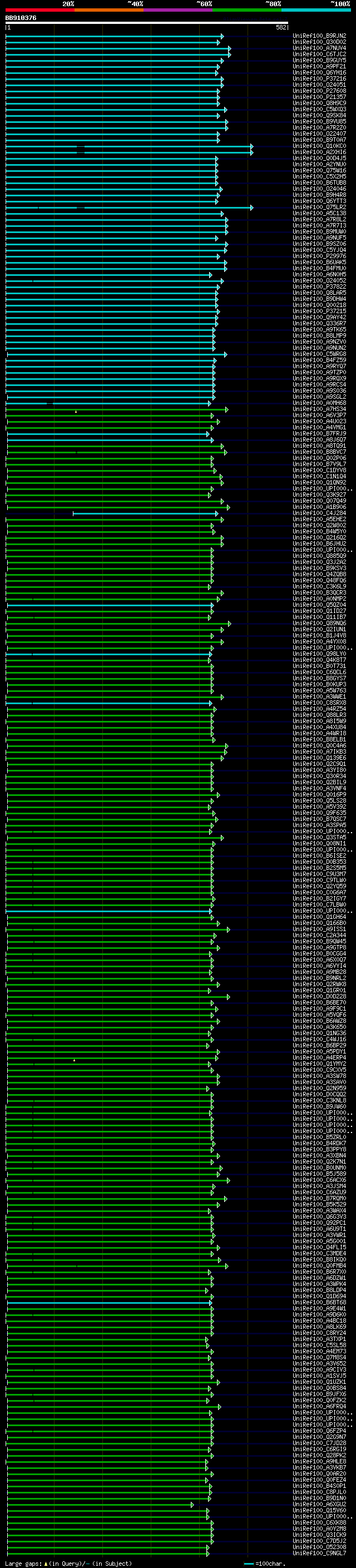Click the UniRef100_A9HLE8 label
This screenshot has width=356, height=1568.
tap(319, 1461)
